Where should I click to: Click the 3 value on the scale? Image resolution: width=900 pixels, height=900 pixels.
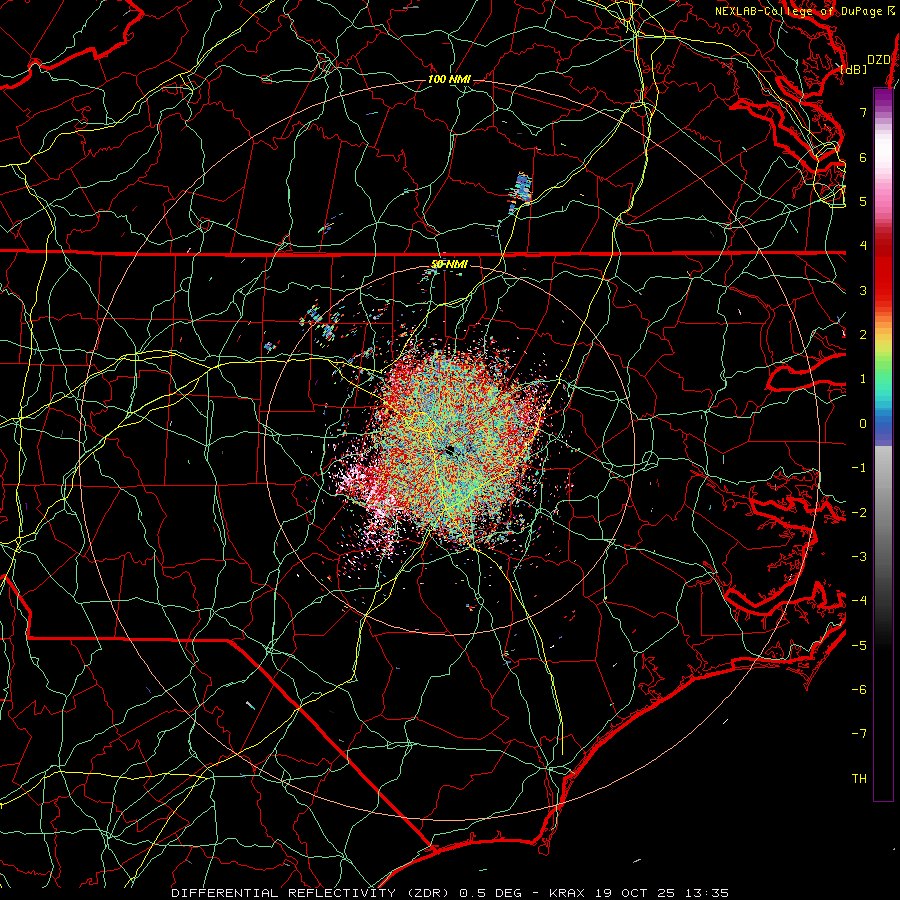coord(863,290)
